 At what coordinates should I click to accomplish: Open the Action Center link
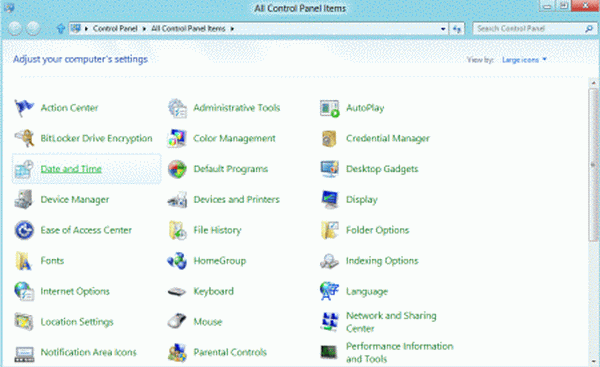[x=69, y=108]
